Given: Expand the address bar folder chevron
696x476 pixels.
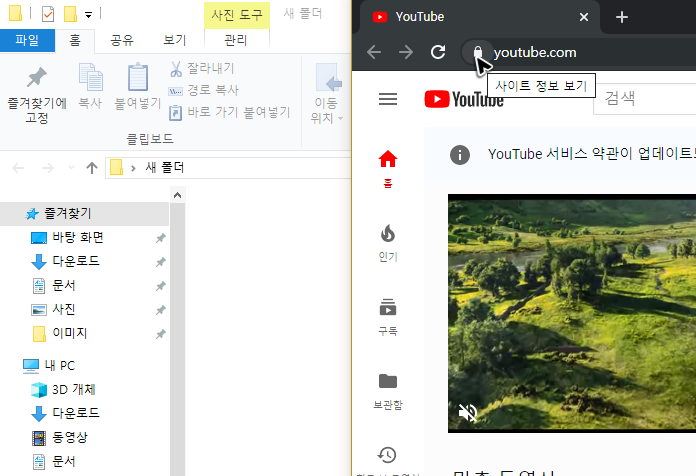Looking at the screenshot, I should pyautogui.click(x=133, y=168).
